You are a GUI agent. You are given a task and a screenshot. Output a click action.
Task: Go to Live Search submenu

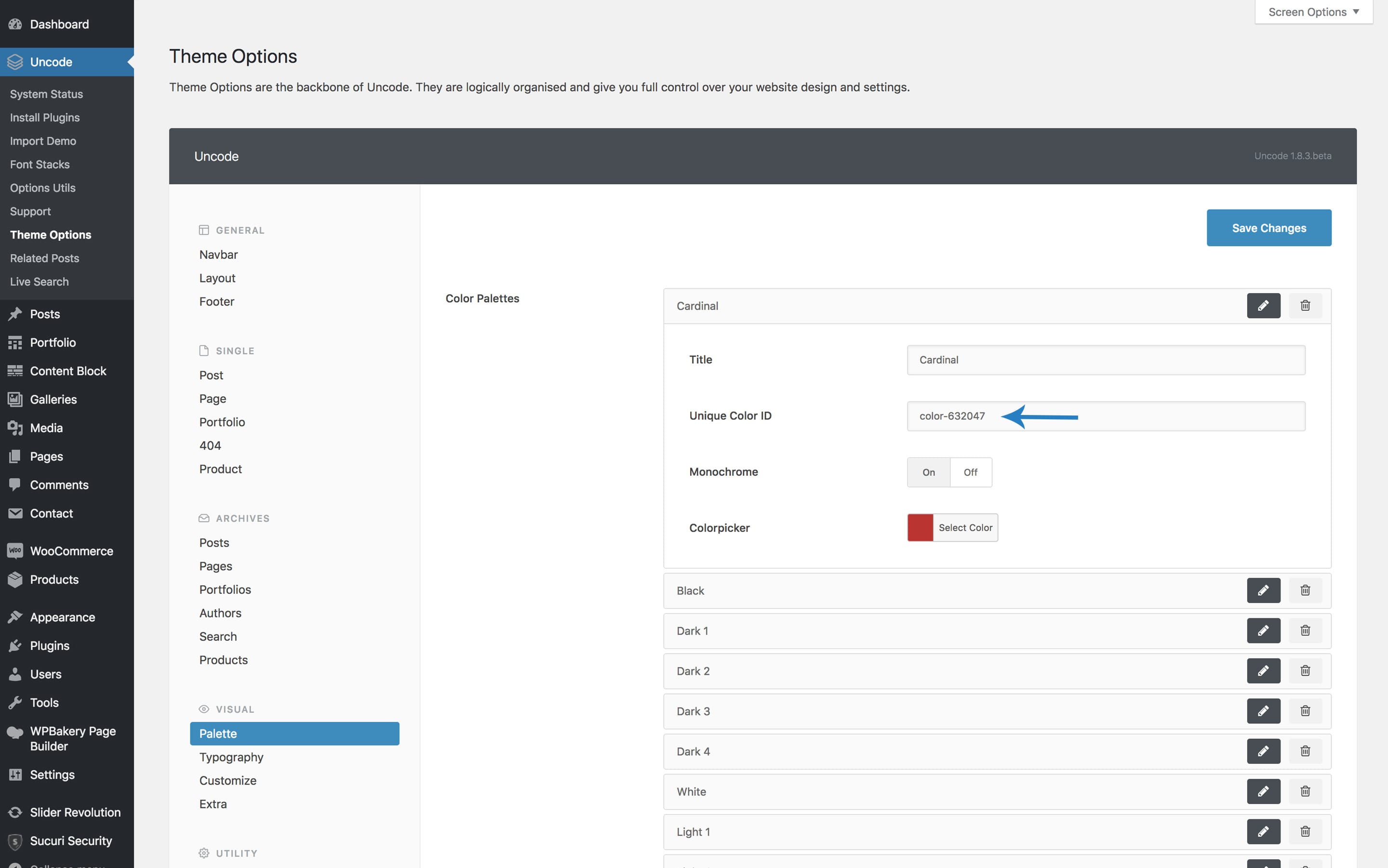(39, 281)
